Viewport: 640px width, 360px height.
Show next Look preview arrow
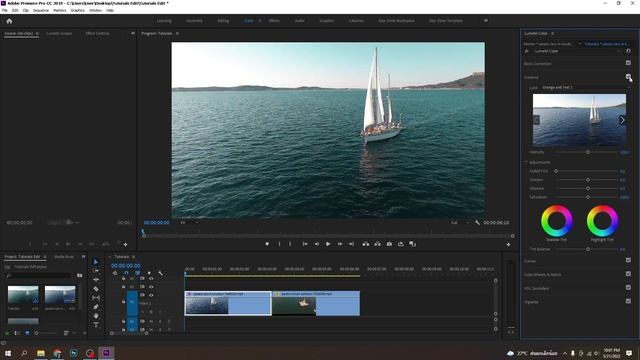click(622, 120)
